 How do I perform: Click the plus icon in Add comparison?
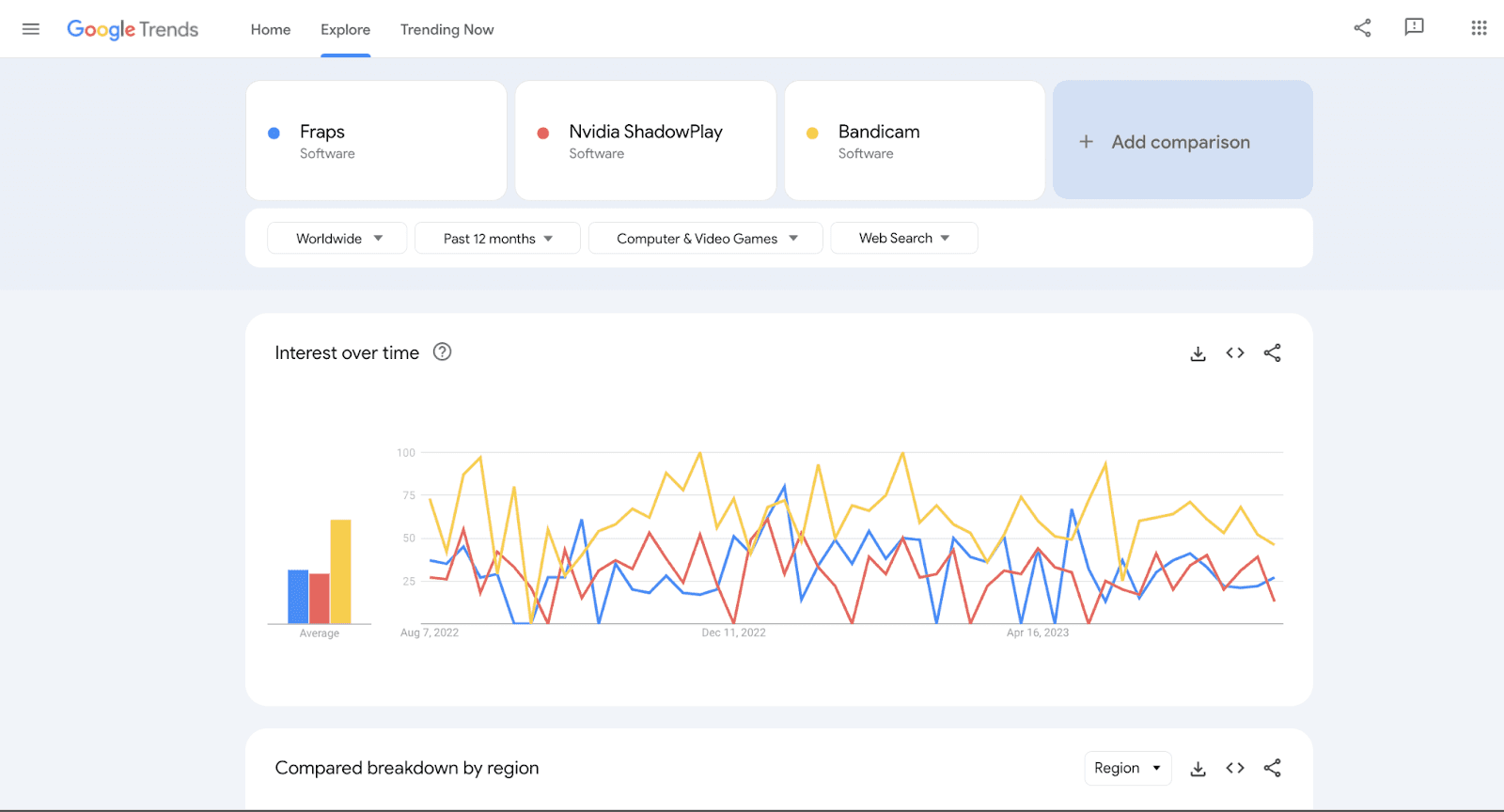[x=1086, y=142]
